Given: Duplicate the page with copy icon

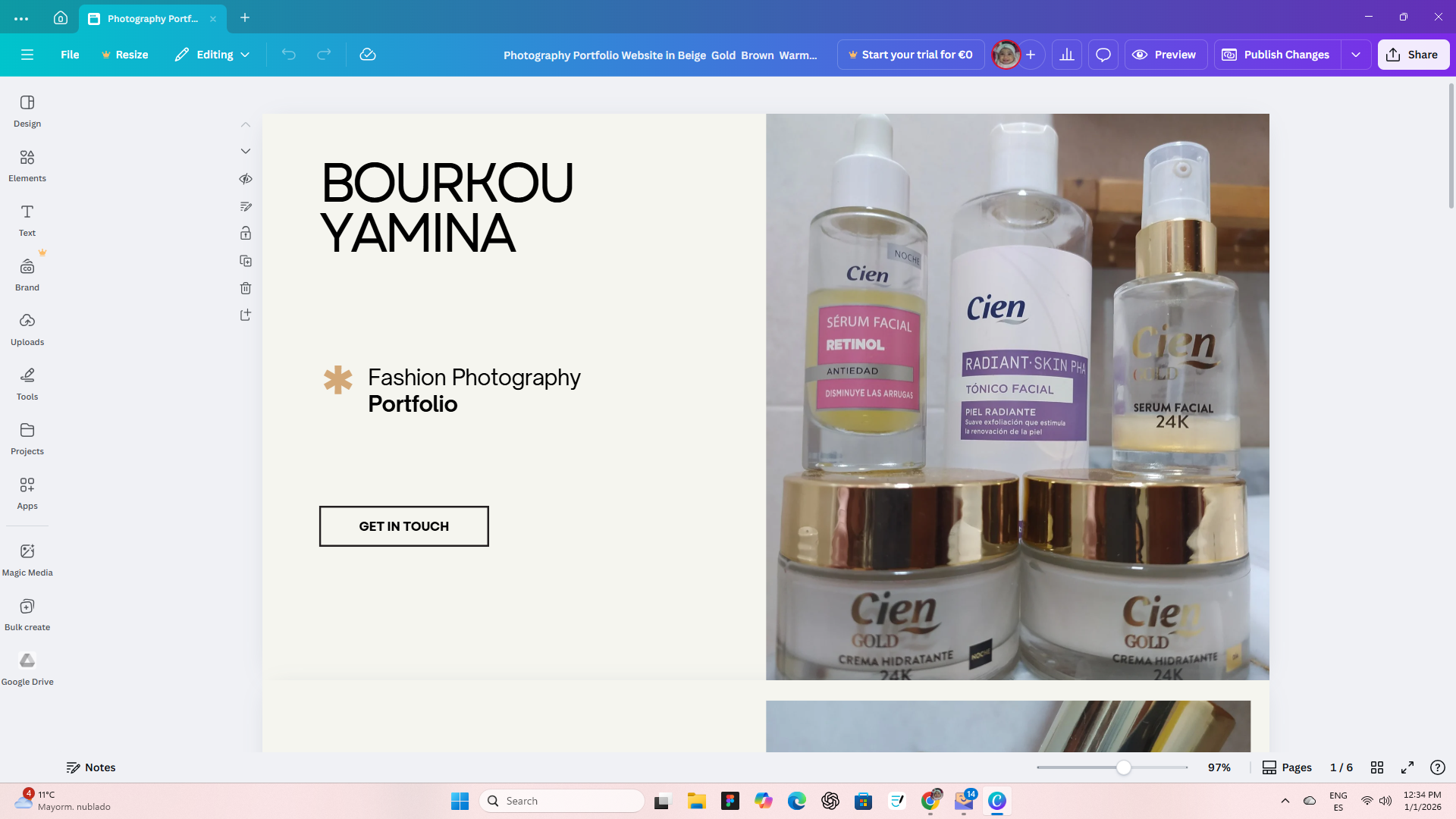Looking at the screenshot, I should coord(246,261).
